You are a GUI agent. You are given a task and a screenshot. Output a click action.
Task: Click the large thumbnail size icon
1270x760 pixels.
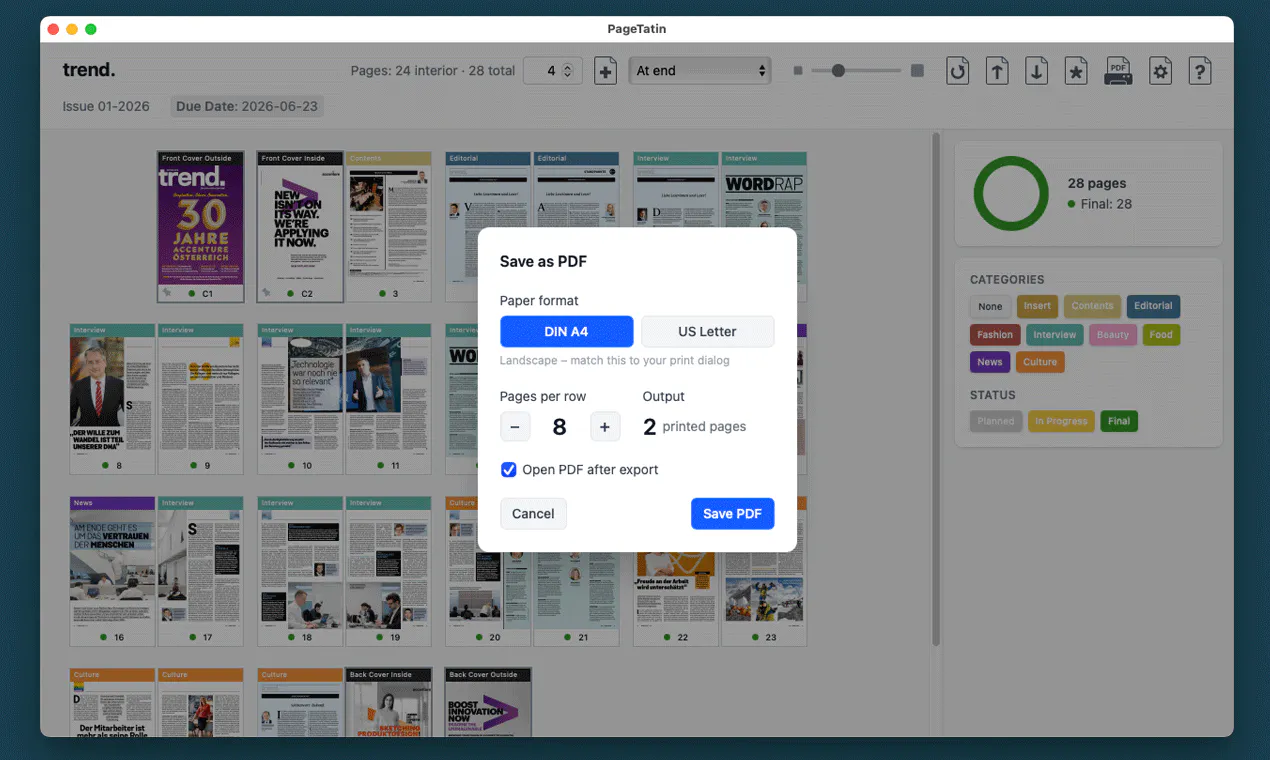tap(917, 71)
